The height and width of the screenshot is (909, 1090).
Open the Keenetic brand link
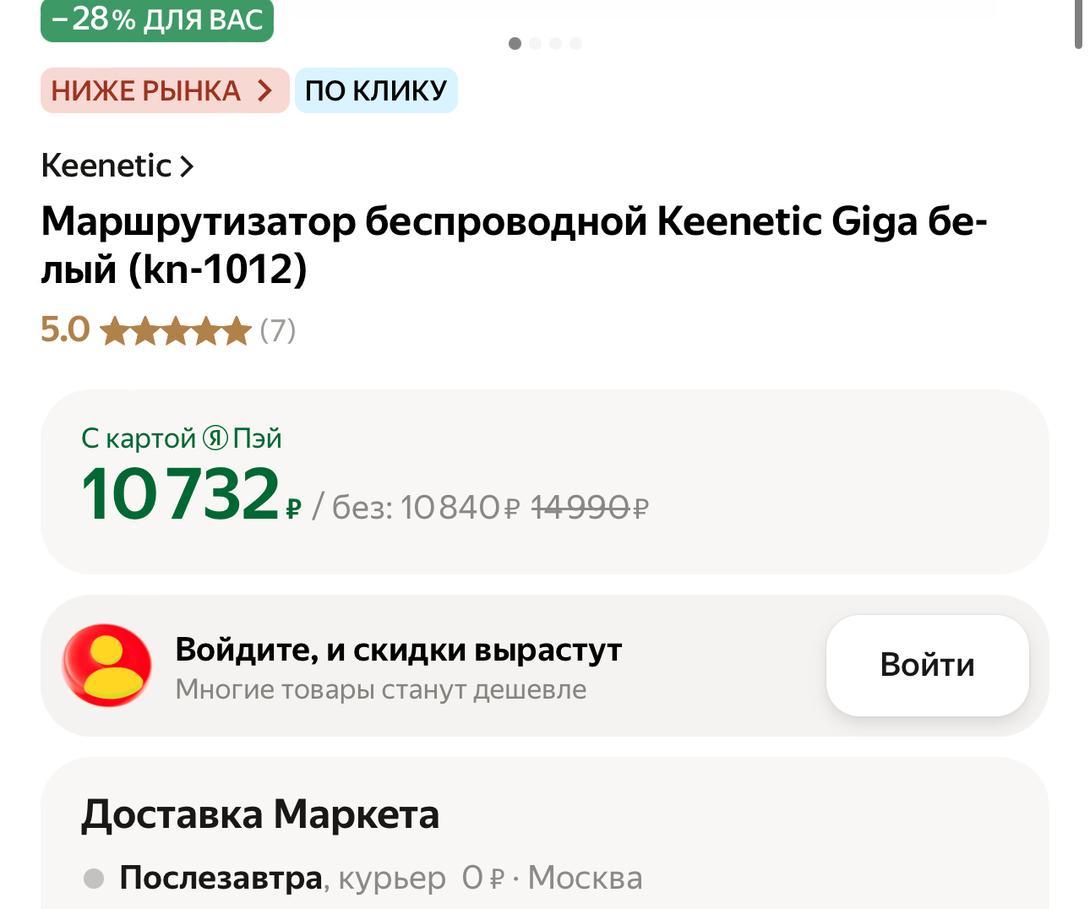coord(106,166)
